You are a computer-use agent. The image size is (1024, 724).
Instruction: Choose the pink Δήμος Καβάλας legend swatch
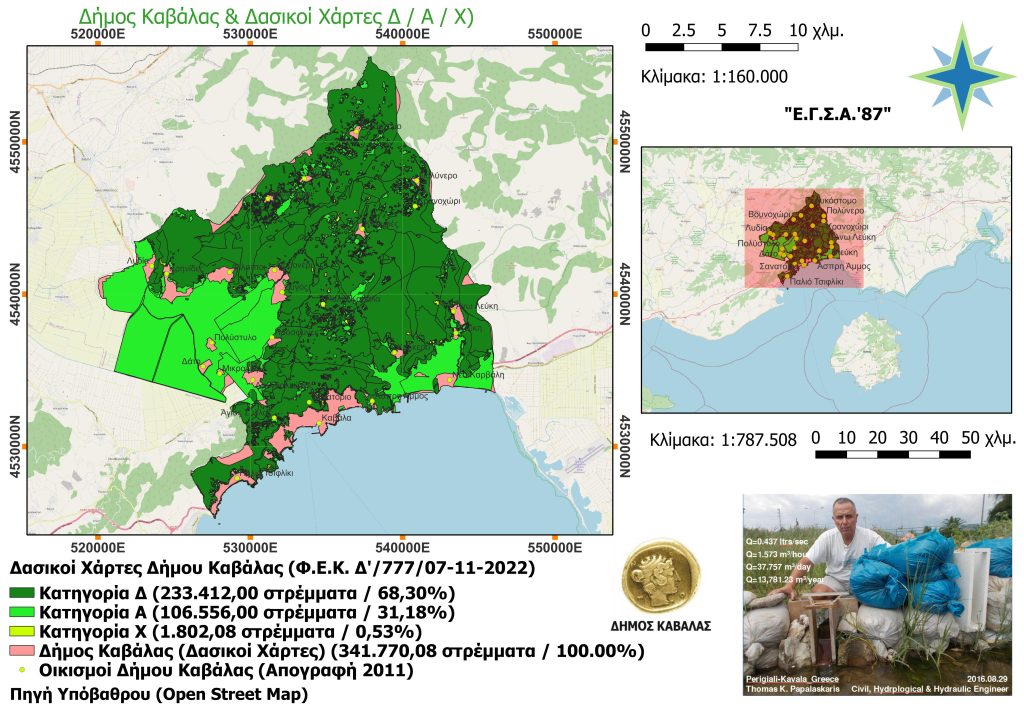pyautogui.click(x=22, y=651)
